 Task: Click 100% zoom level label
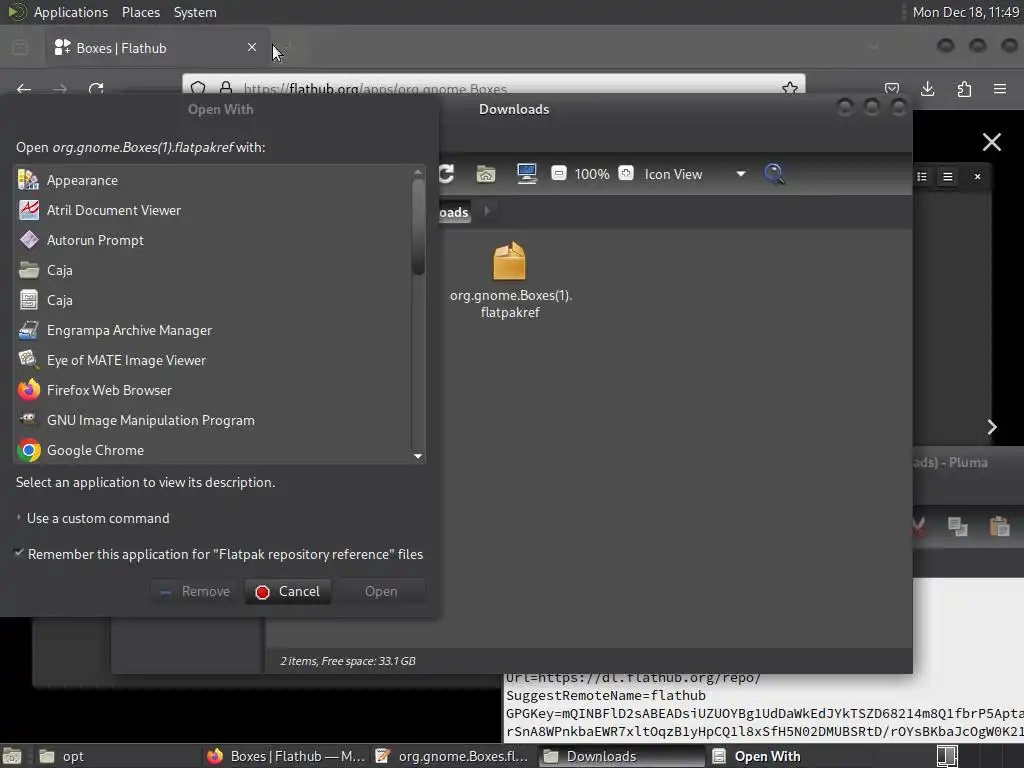pyautogui.click(x=592, y=174)
